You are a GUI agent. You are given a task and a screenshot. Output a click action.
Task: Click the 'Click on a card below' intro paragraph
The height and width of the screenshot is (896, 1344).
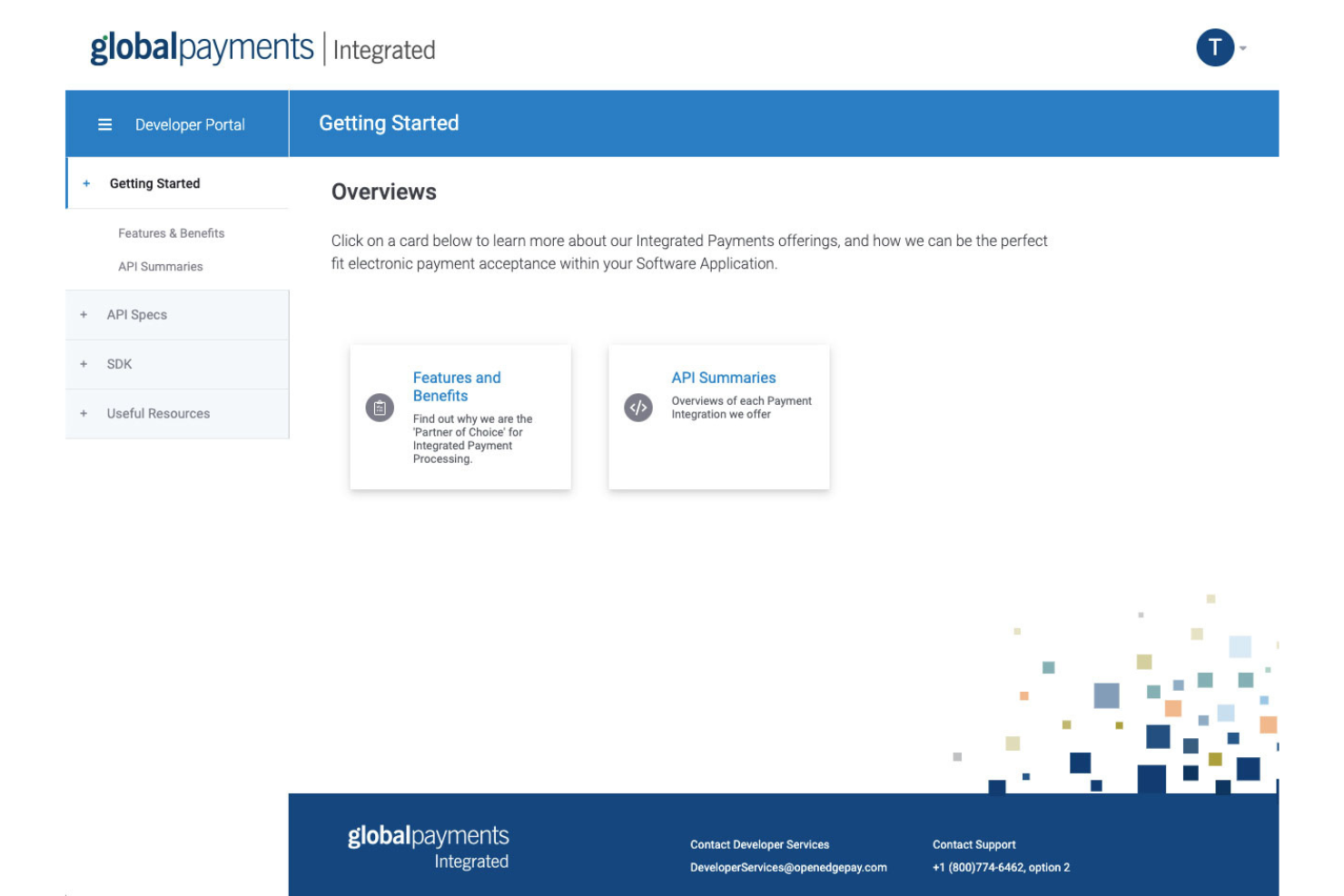coord(689,252)
